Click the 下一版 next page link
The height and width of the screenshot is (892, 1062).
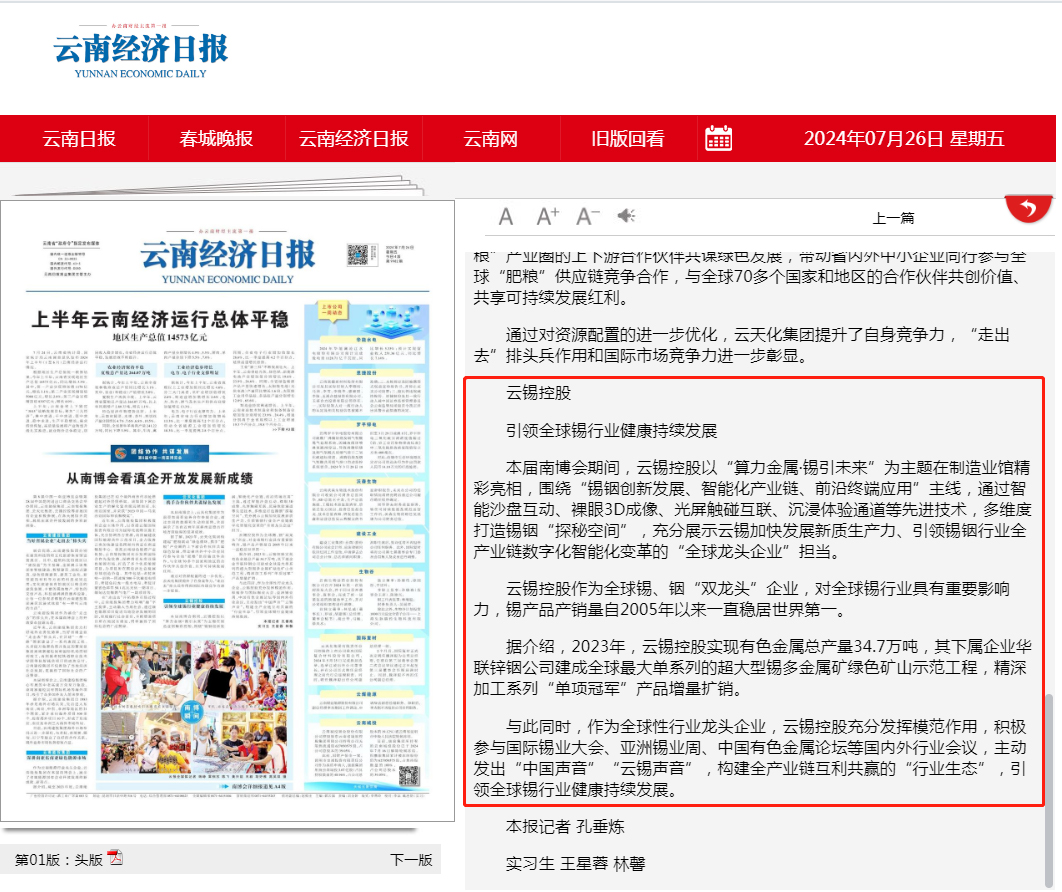pos(411,859)
